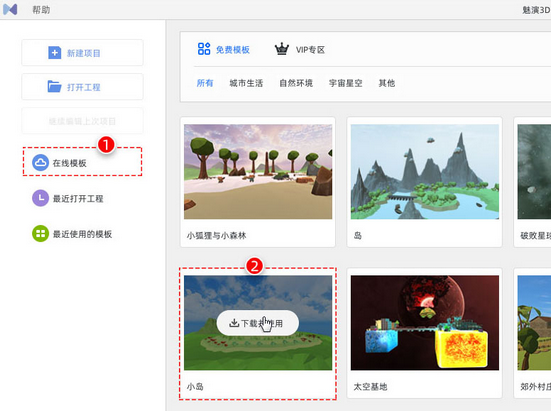Click the 小岛 template title
The width and height of the screenshot is (551, 411).
[x=195, y=387]
